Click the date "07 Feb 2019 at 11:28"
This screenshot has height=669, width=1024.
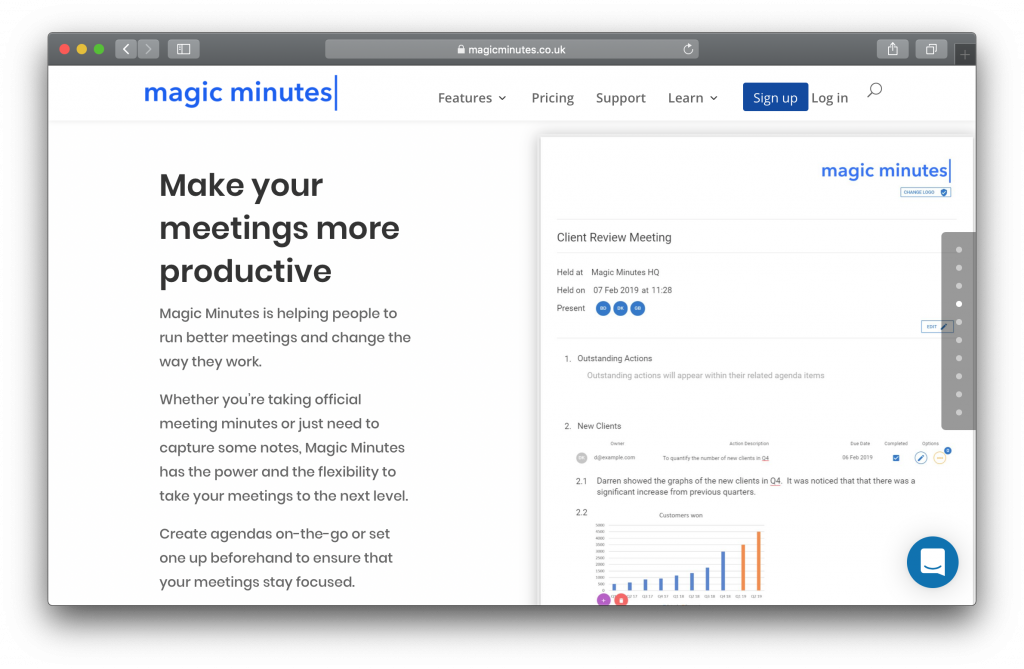pyautogui.click(x=632, y=290)
